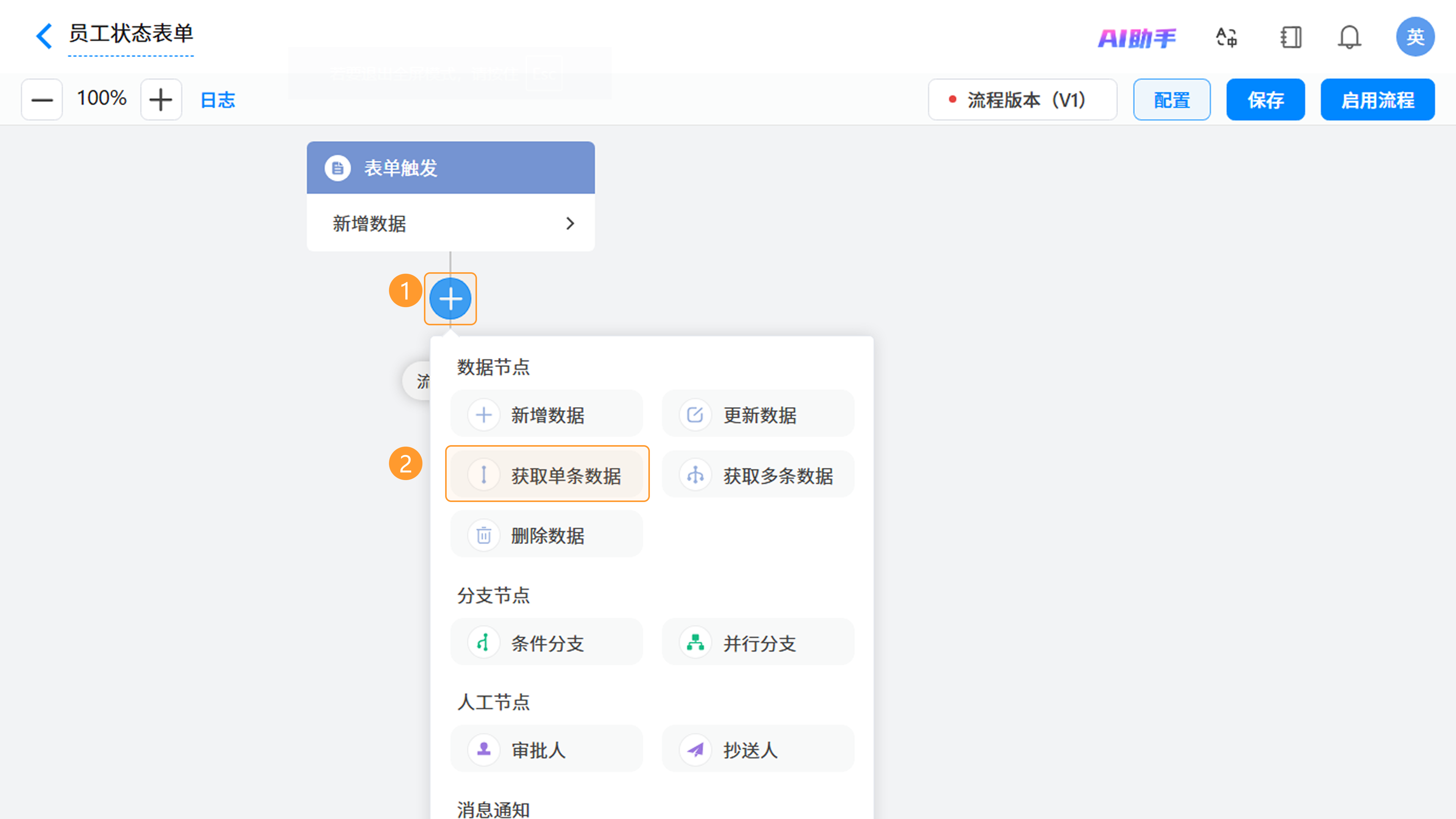Click the 表单触发 document icon
Screen dimensions: 1456x819
[x=337, y=168]
